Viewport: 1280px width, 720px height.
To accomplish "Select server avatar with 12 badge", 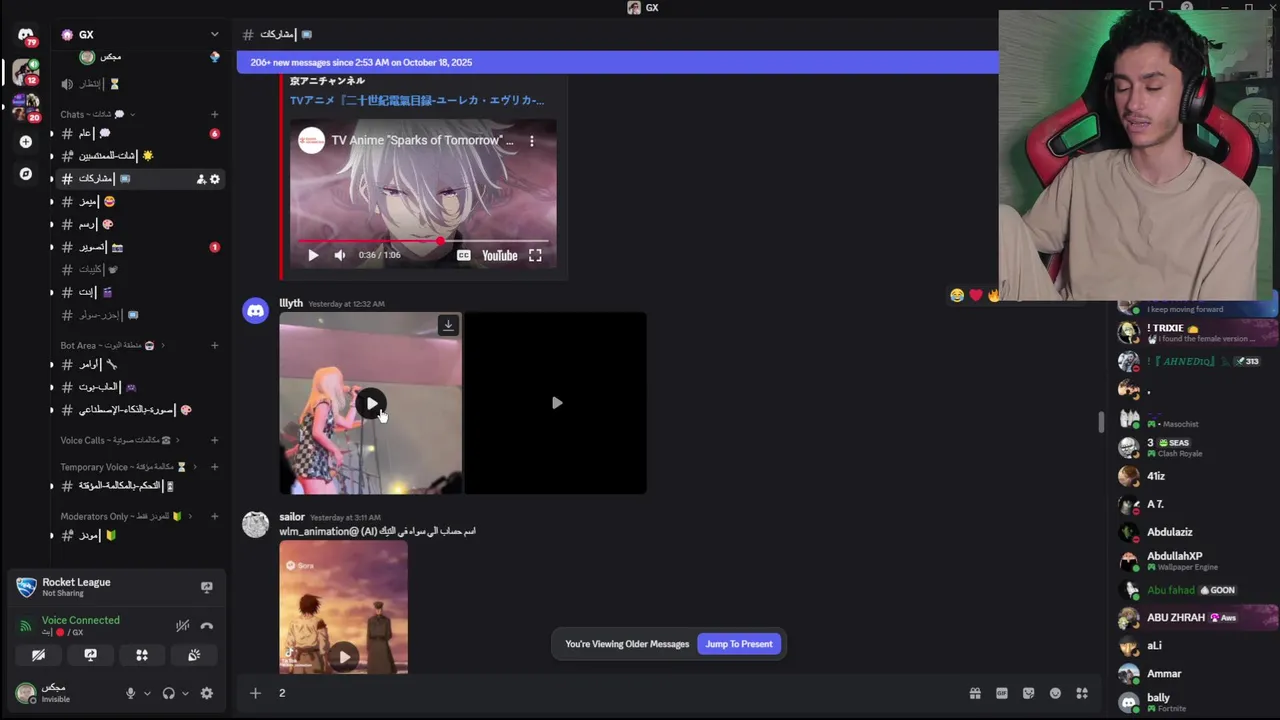I will [26, 72].
